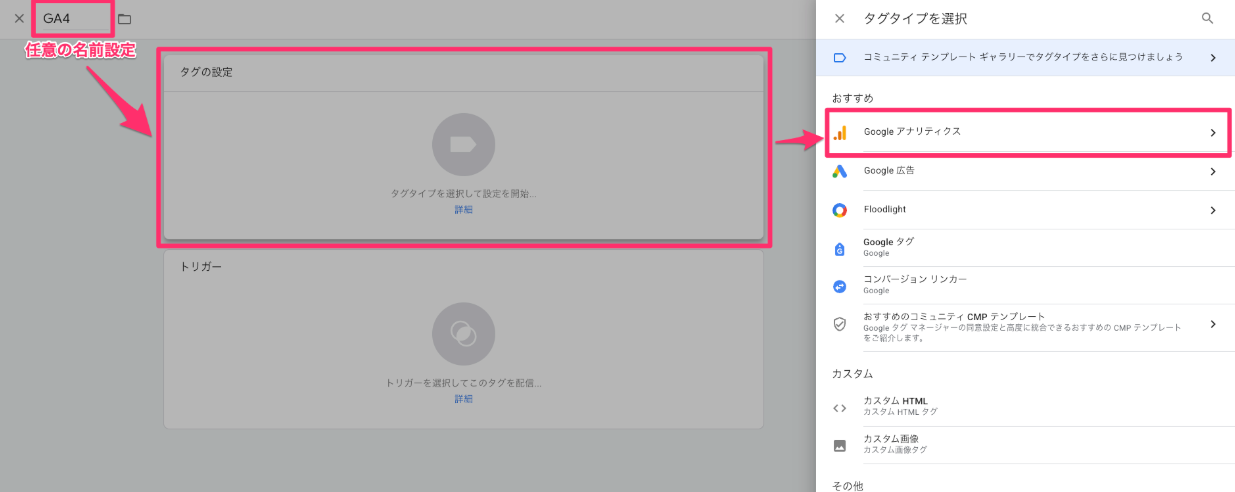Select カスタム HTML tag type

[1025, 406]
